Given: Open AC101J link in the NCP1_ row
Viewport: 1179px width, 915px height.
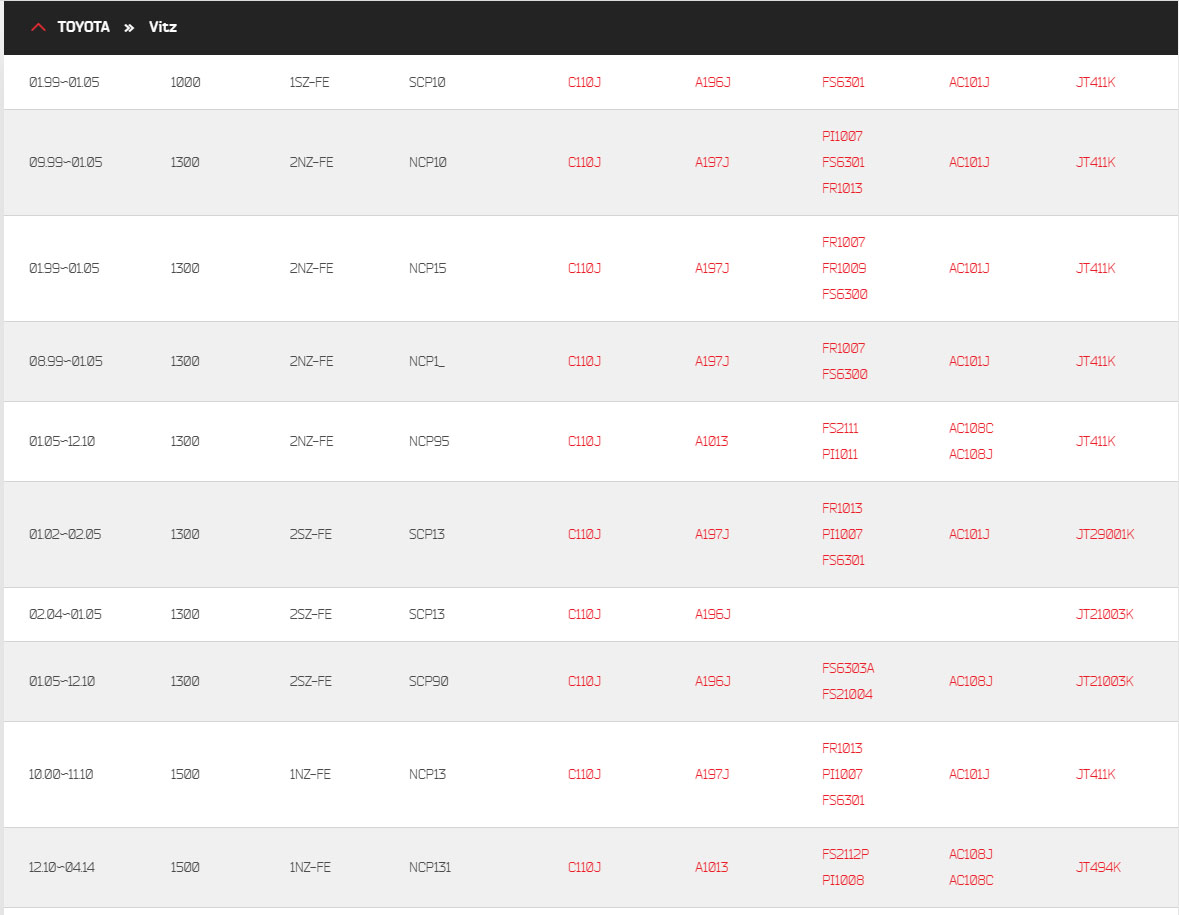Looking at the screenshot, I should pos(968,362).
